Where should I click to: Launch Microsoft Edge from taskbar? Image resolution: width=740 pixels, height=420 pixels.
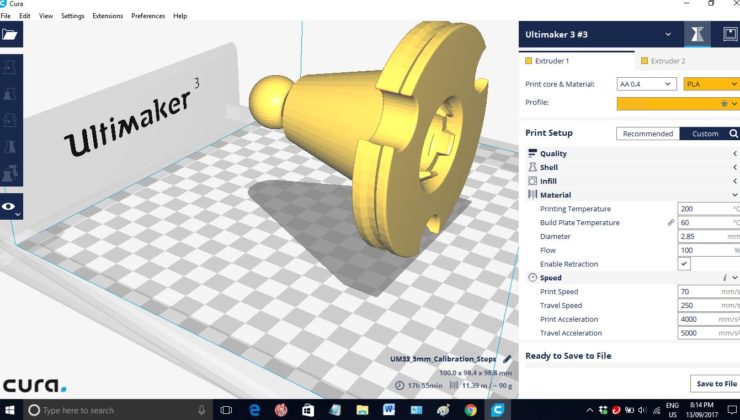tap(254, 410)
